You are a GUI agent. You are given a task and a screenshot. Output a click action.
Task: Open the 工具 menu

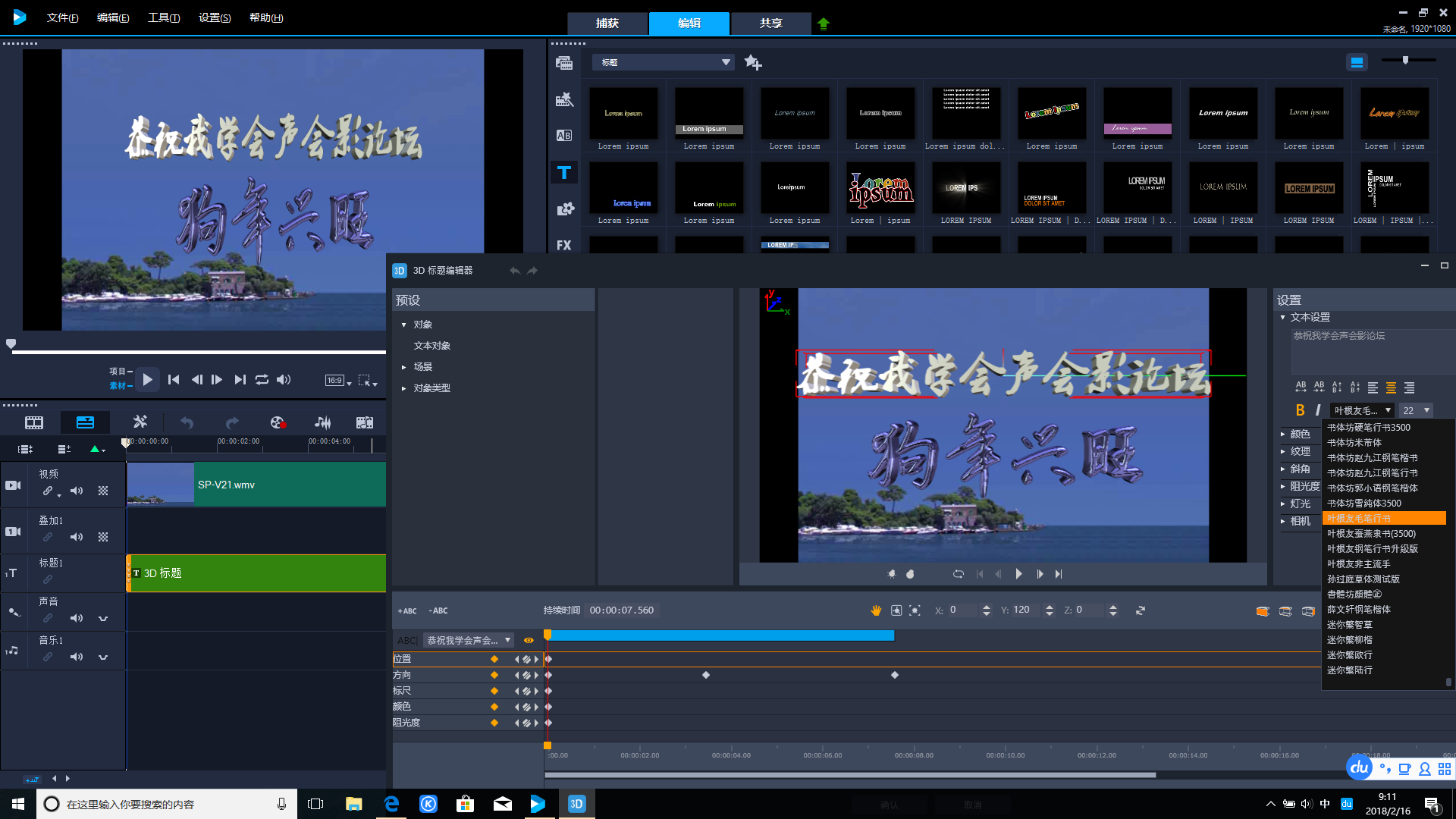pyautogui.click(x=163, y=17)
